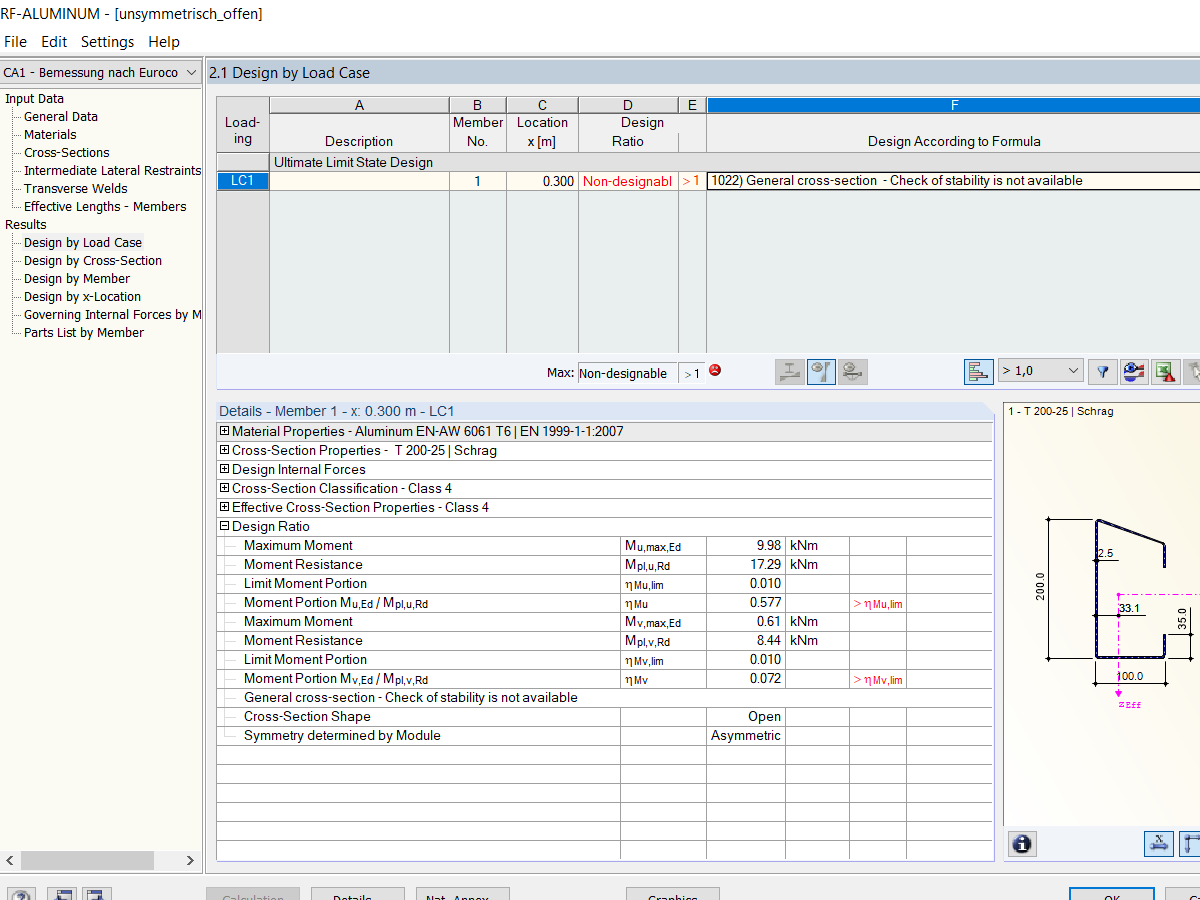Open the Settings menu
The height and width of the screenshot is (900, 1200).
pyautogui.click(x=107, y=42)
